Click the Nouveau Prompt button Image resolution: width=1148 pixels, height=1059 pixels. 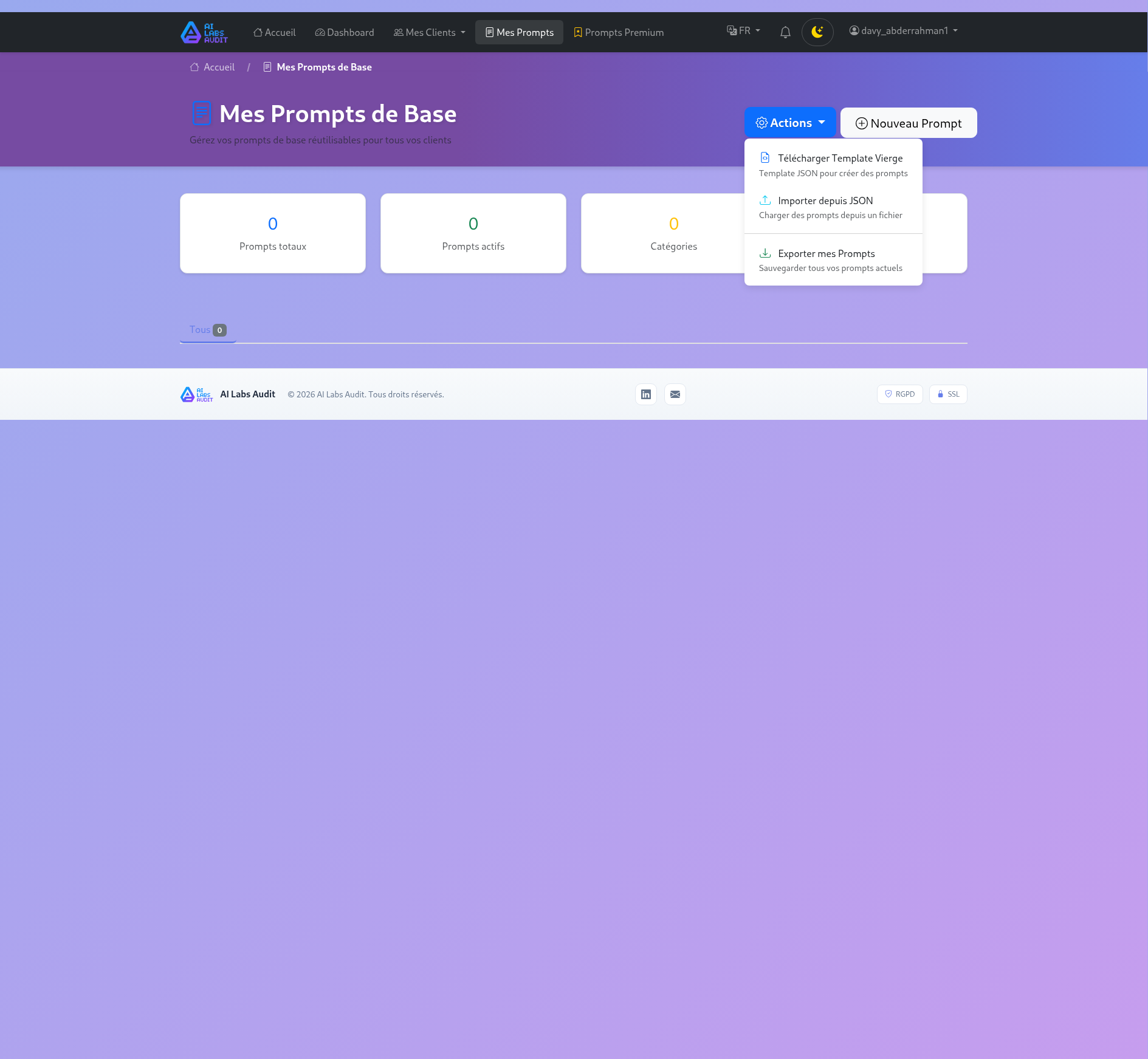pos(908,123)
